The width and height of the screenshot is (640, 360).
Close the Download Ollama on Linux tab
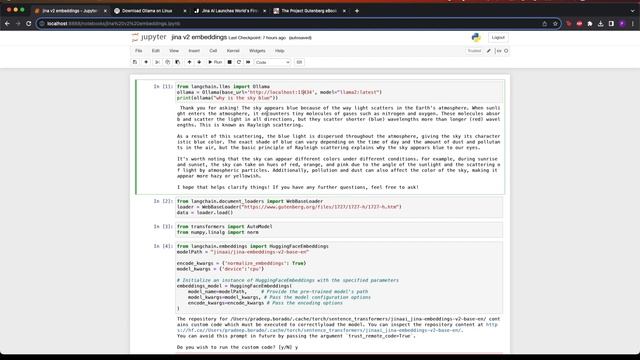(184, 11)
